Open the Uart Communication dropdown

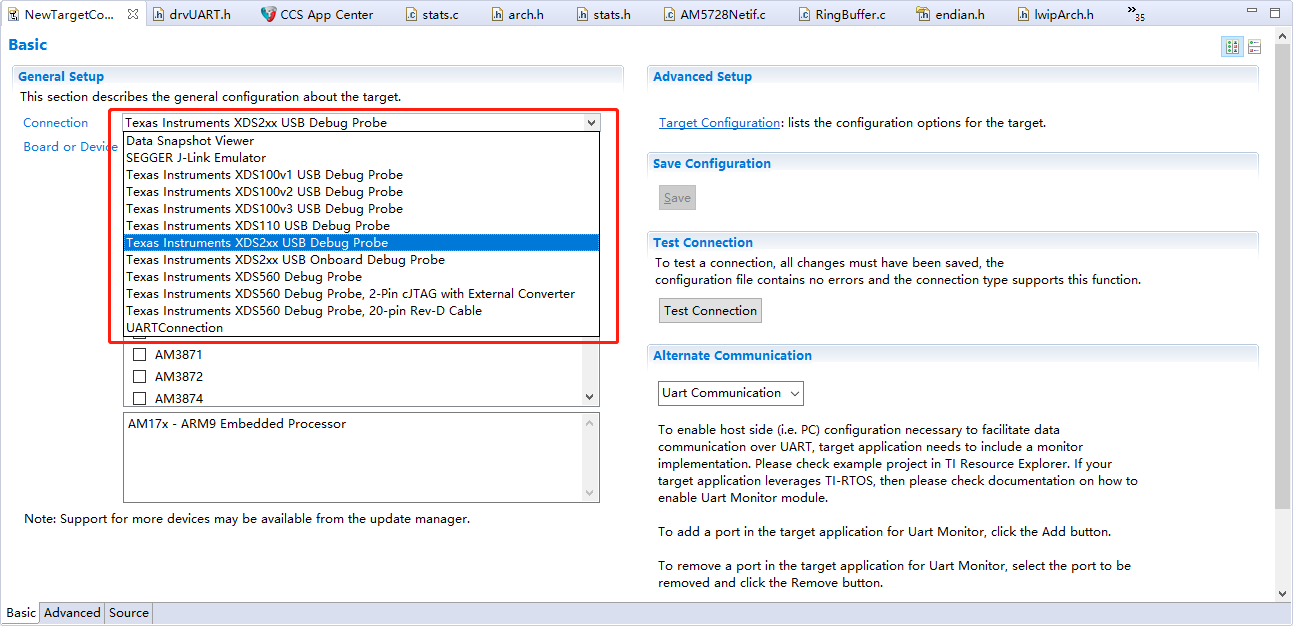coord(731,393)
